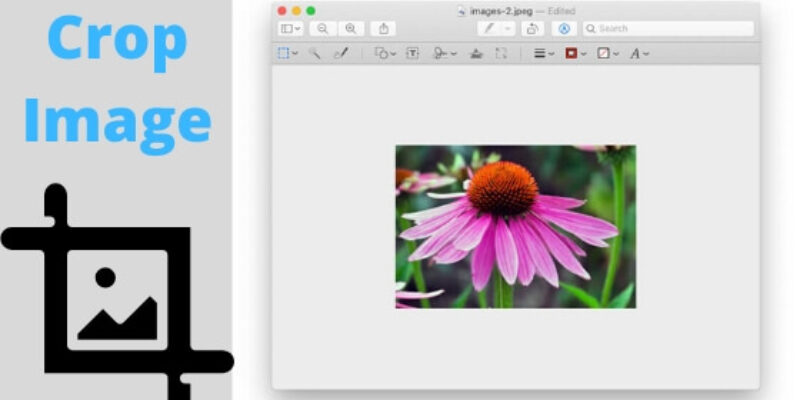Select the highlight pen tool
Image resolution: width=800 pixels, height=400 pixels.
point(489,29)
